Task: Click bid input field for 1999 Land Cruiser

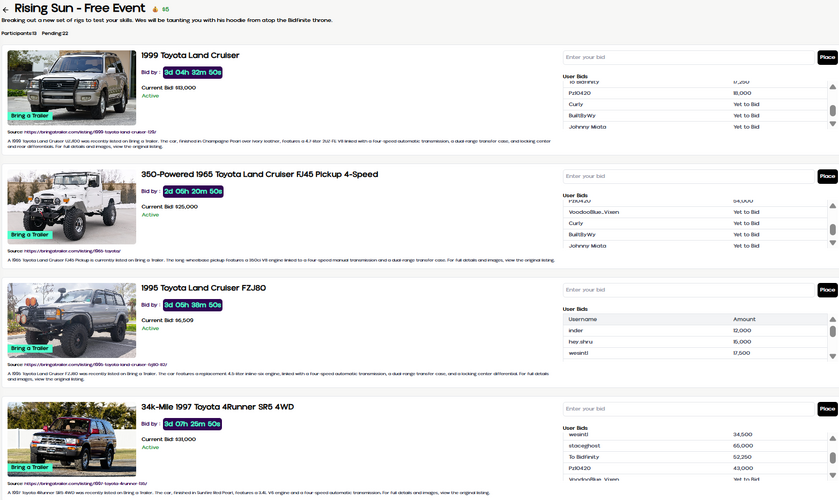Action: (689, 58)
